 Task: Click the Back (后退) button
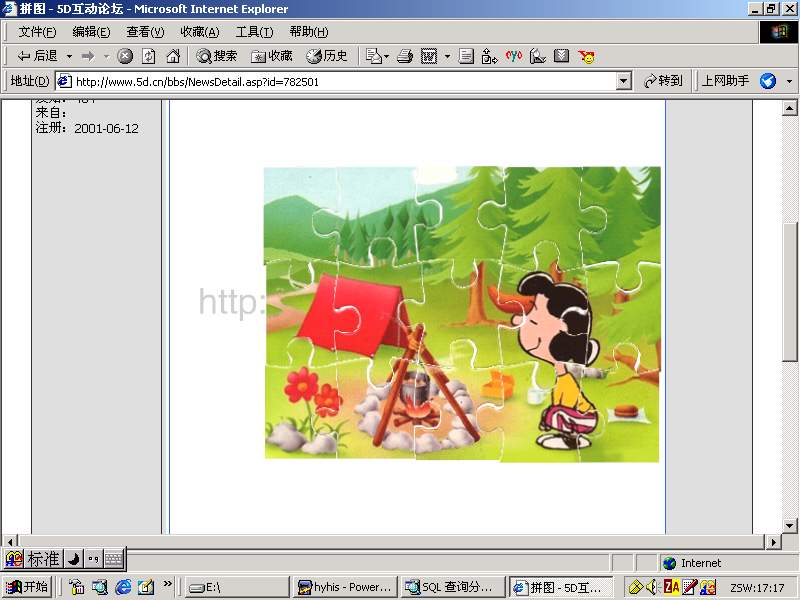(37, 56)
